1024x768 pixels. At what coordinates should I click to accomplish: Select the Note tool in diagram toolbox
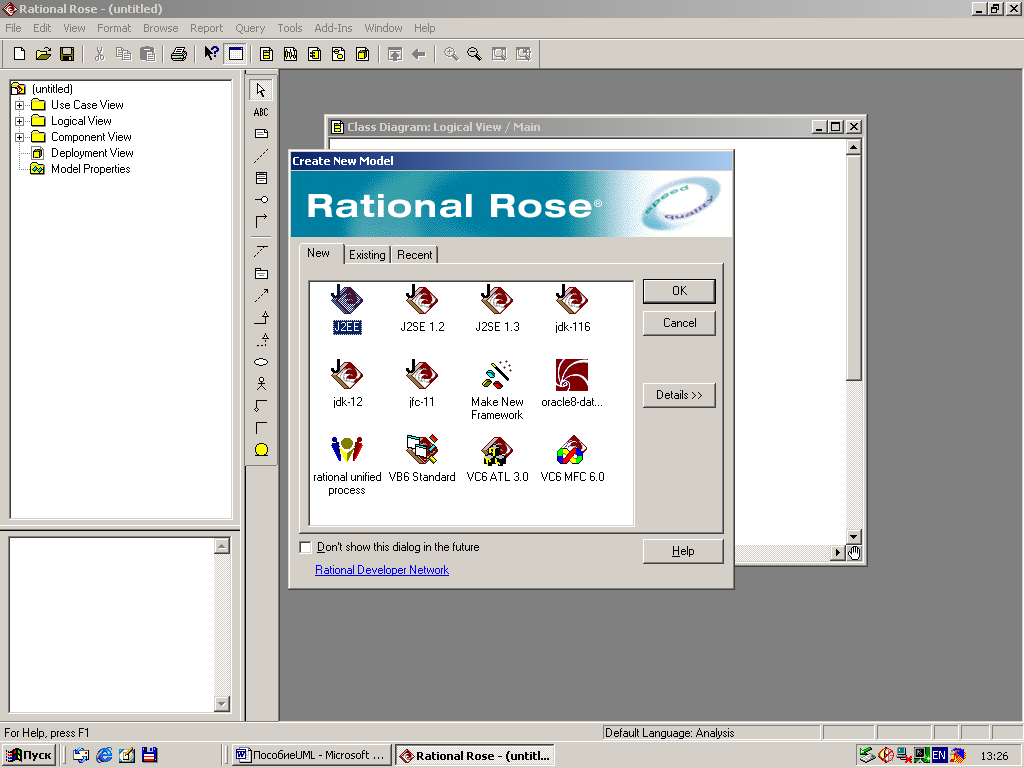261,133
